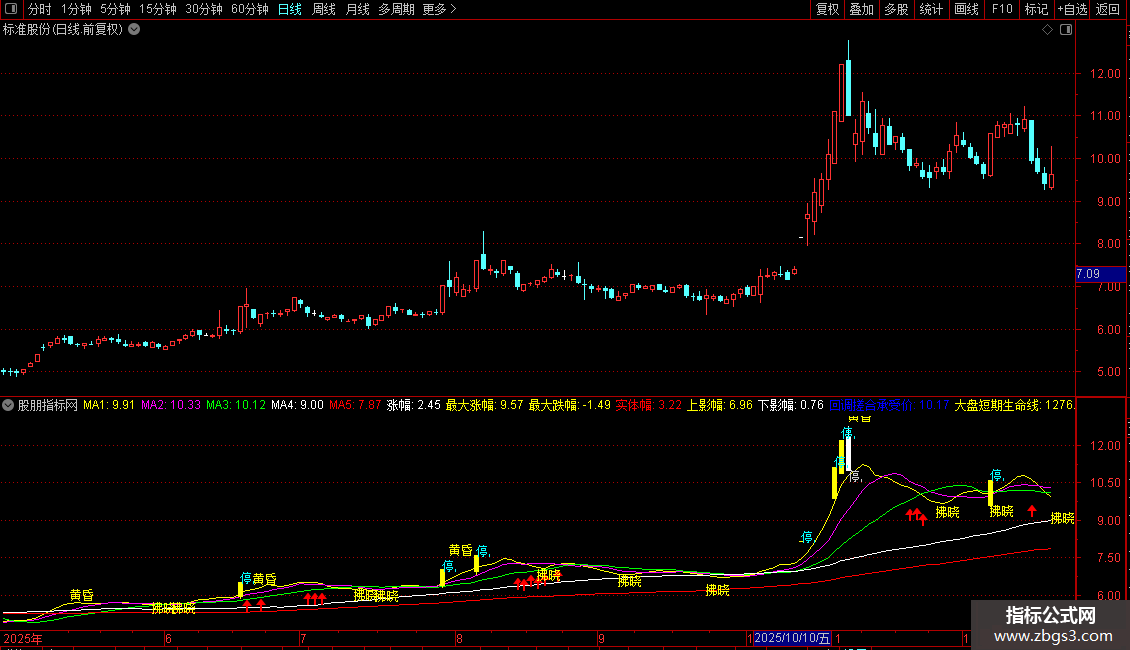Expand the 更多 periods menu

[x=439, y=9]
